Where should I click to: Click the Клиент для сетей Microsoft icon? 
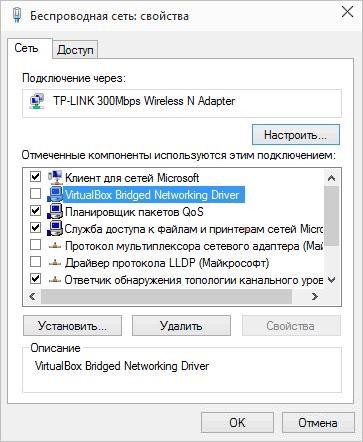55,177
